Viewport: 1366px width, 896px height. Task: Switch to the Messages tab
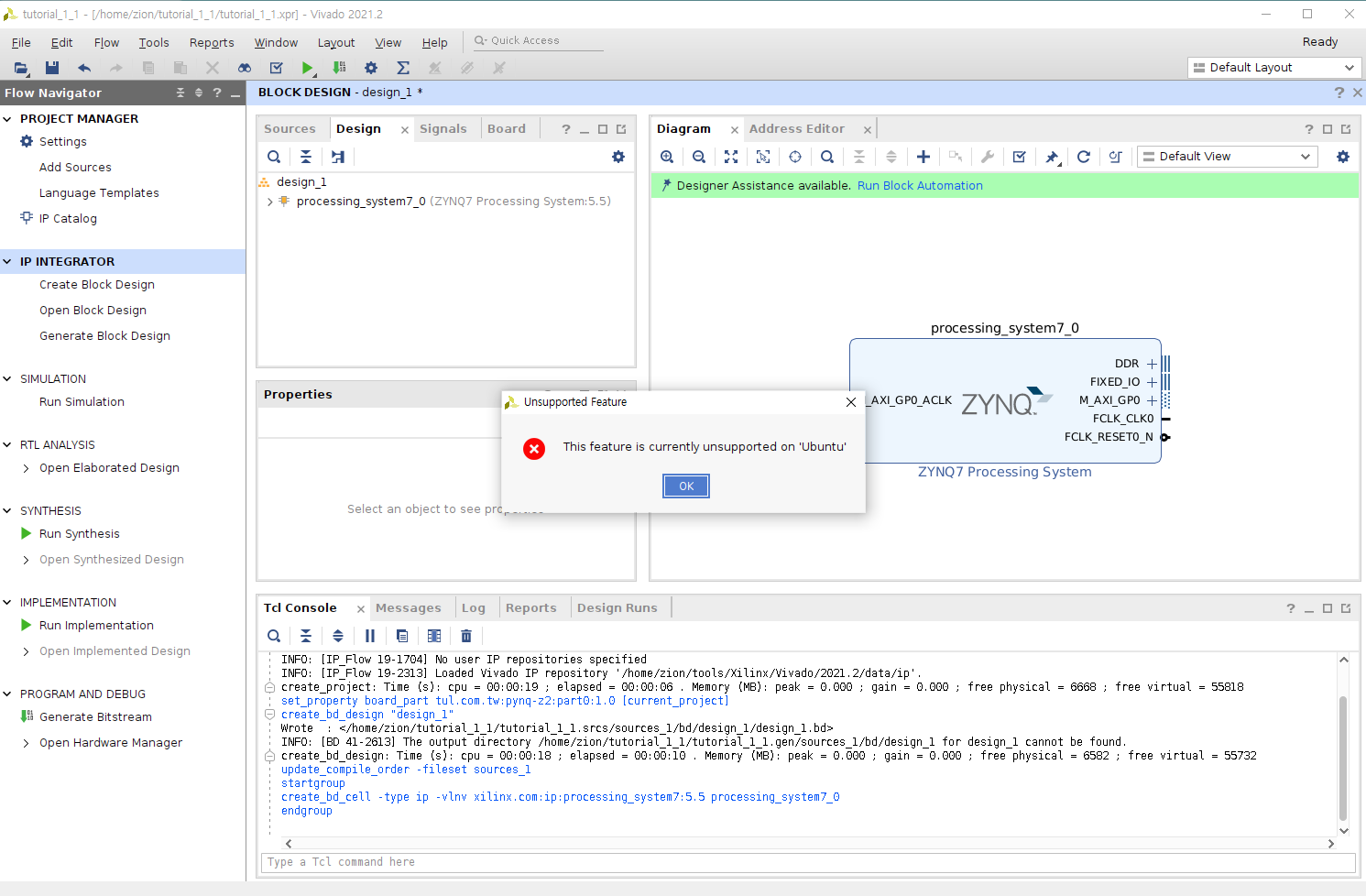pos(409,608)
